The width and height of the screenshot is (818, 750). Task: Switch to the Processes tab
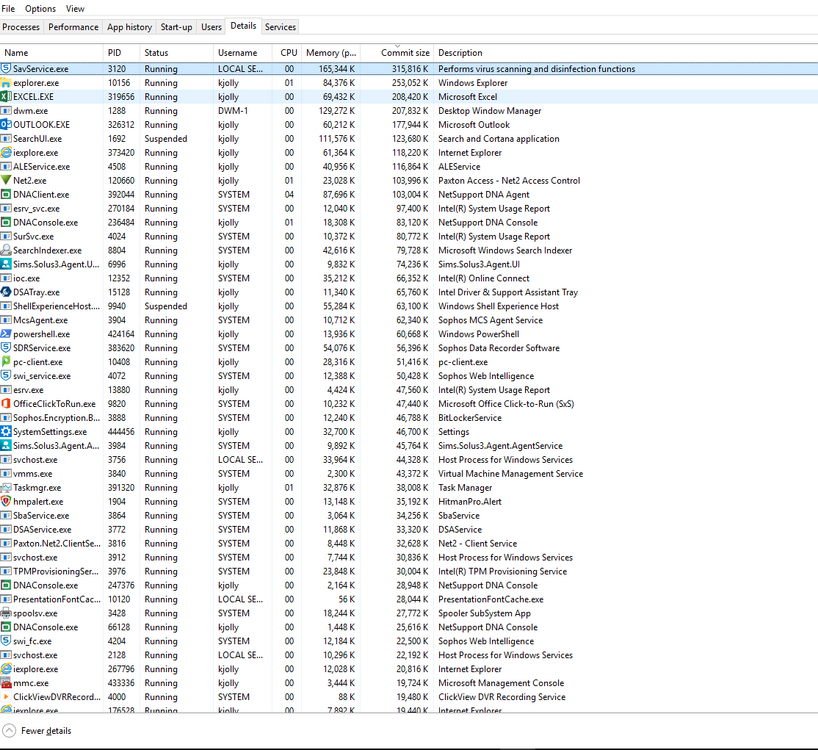click(21, 27)
